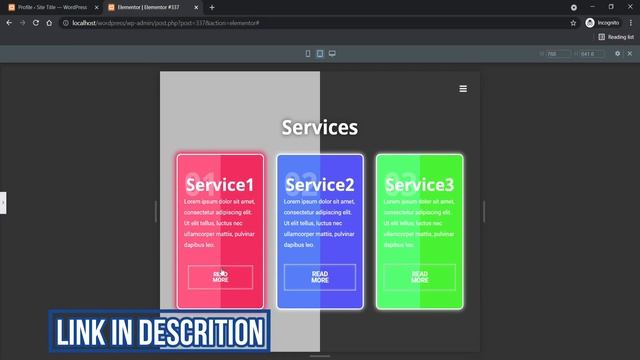
Task: Switch to Profile WordPress browser tab
Action: coord(52,7)
